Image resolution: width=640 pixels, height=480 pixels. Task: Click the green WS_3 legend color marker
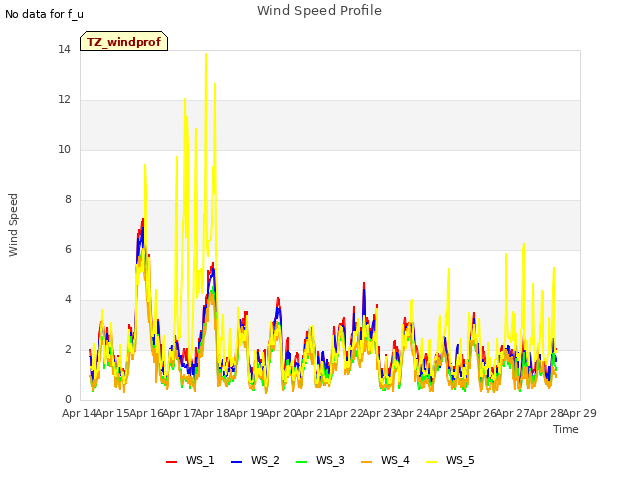click(x=302, y=462)
